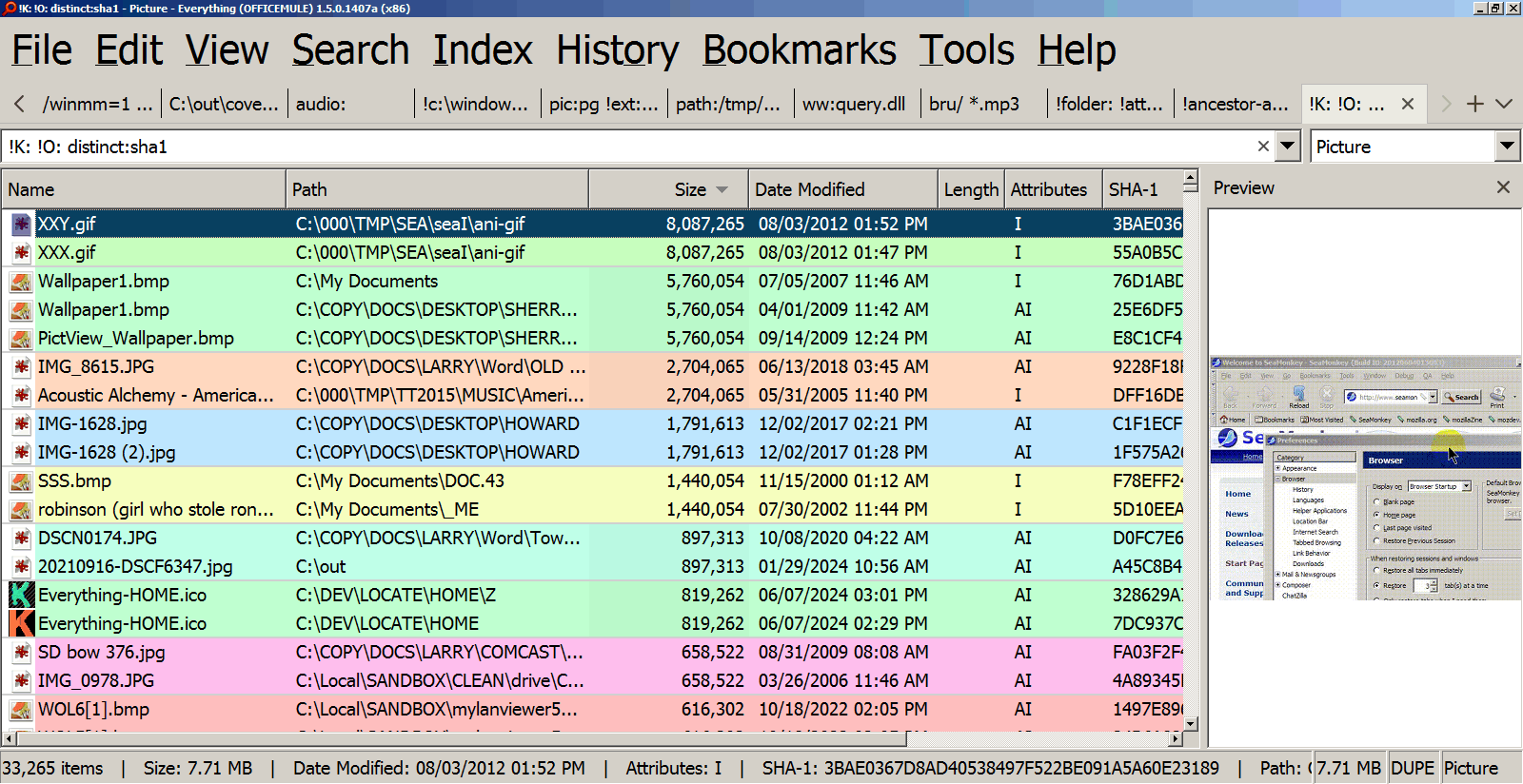Open the View menu
Image resolution: width=1523 pixels, height=784 pixels.
(x=227, y=50)
